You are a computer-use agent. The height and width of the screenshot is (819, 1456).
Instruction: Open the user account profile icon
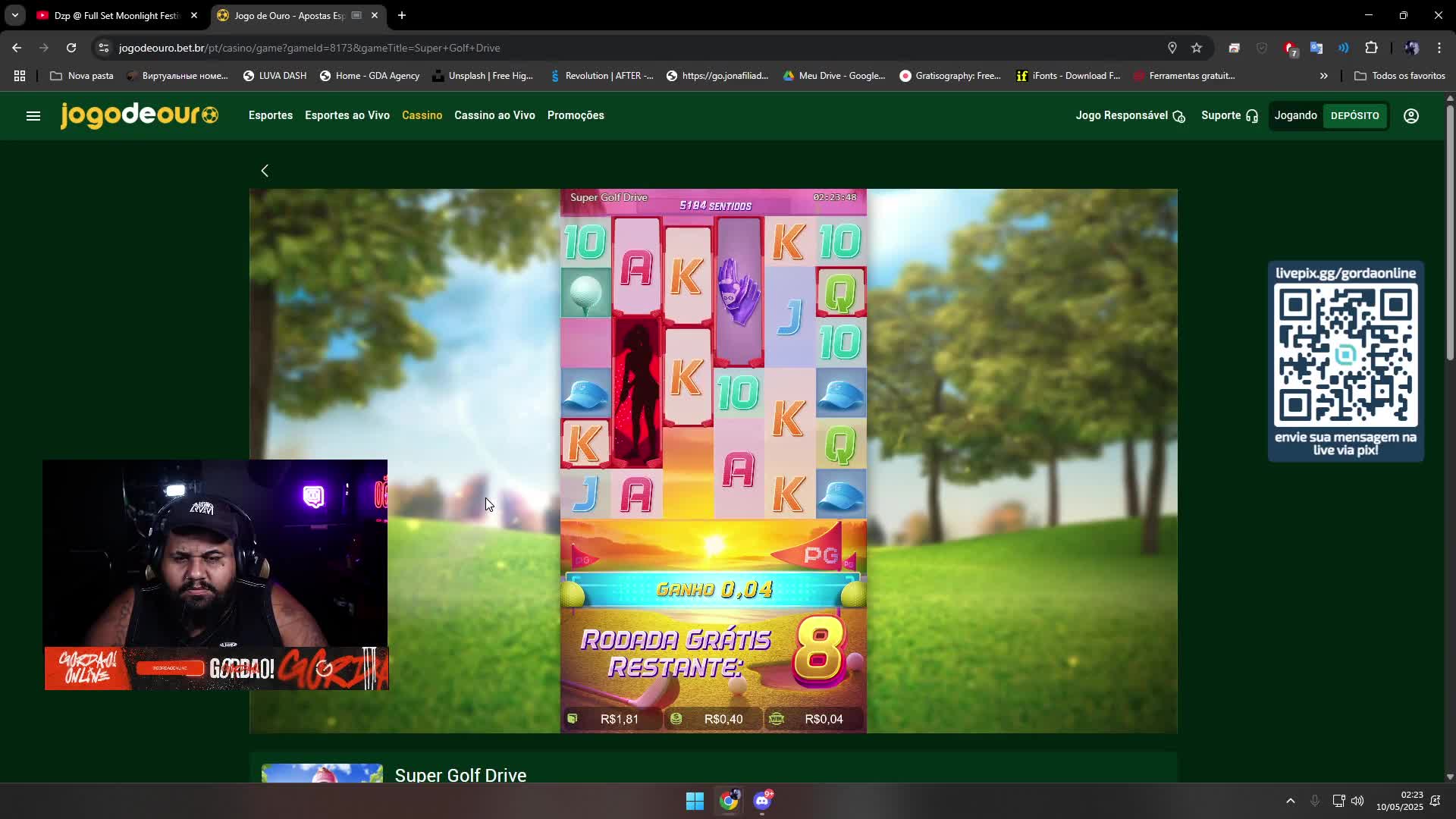[1411, 116]
